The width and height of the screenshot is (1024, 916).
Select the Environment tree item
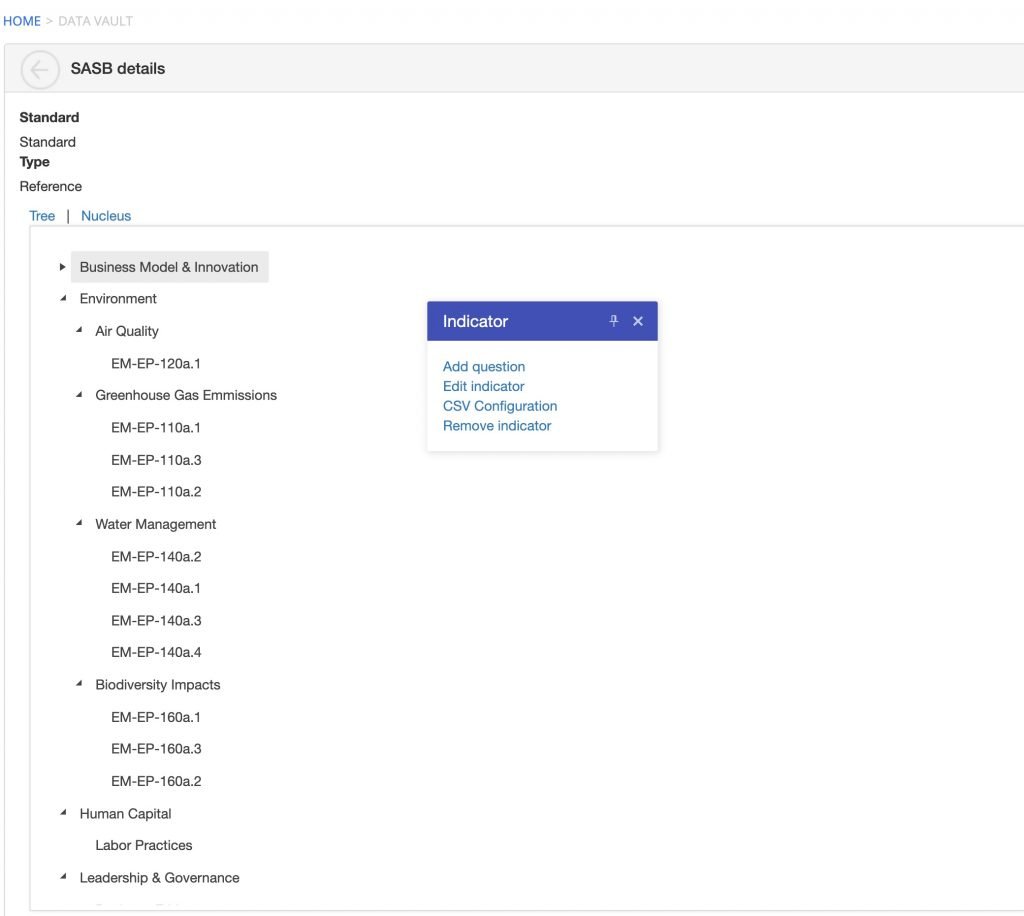point(118,299)
